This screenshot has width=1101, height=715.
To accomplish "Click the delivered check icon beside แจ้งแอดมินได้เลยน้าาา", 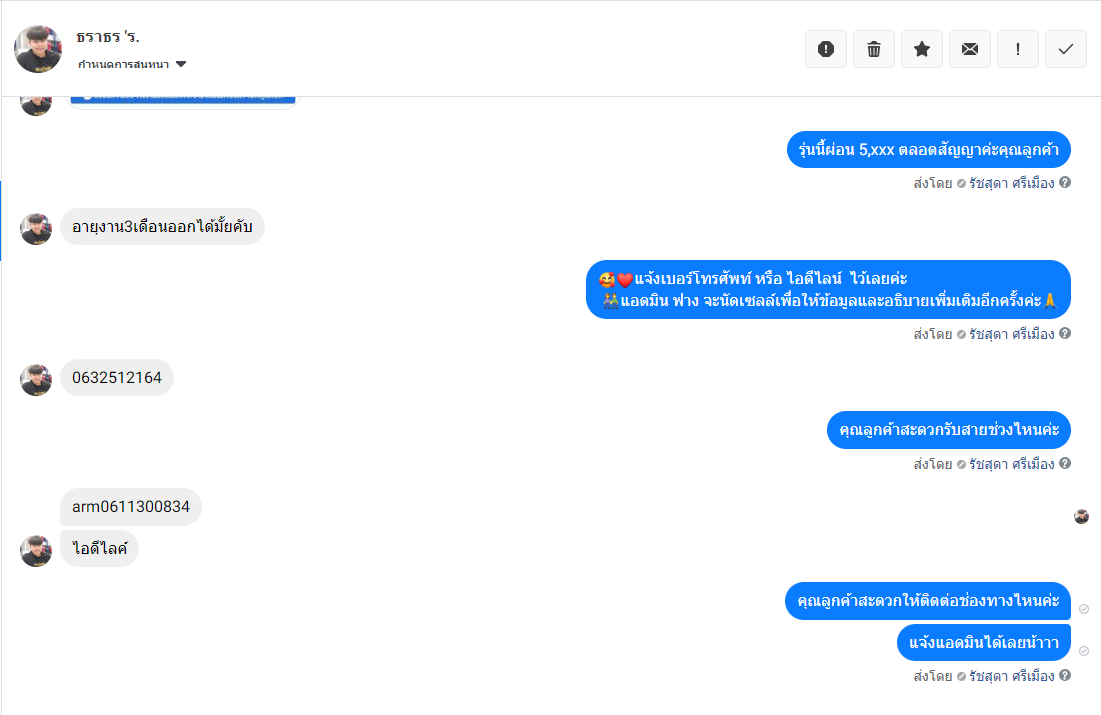I will [1084, 651].
